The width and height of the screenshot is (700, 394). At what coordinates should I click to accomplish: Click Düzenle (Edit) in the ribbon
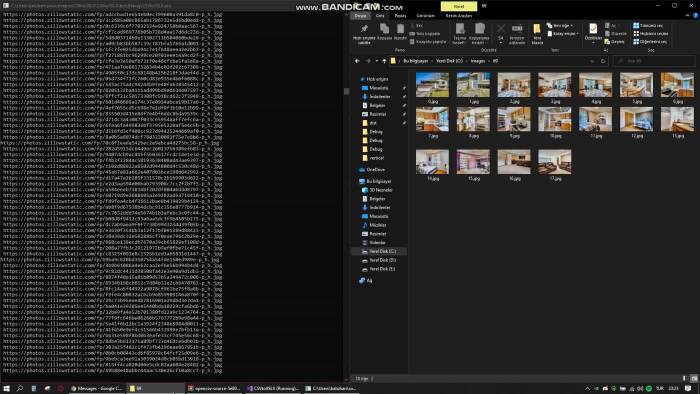tap(616, 33)
